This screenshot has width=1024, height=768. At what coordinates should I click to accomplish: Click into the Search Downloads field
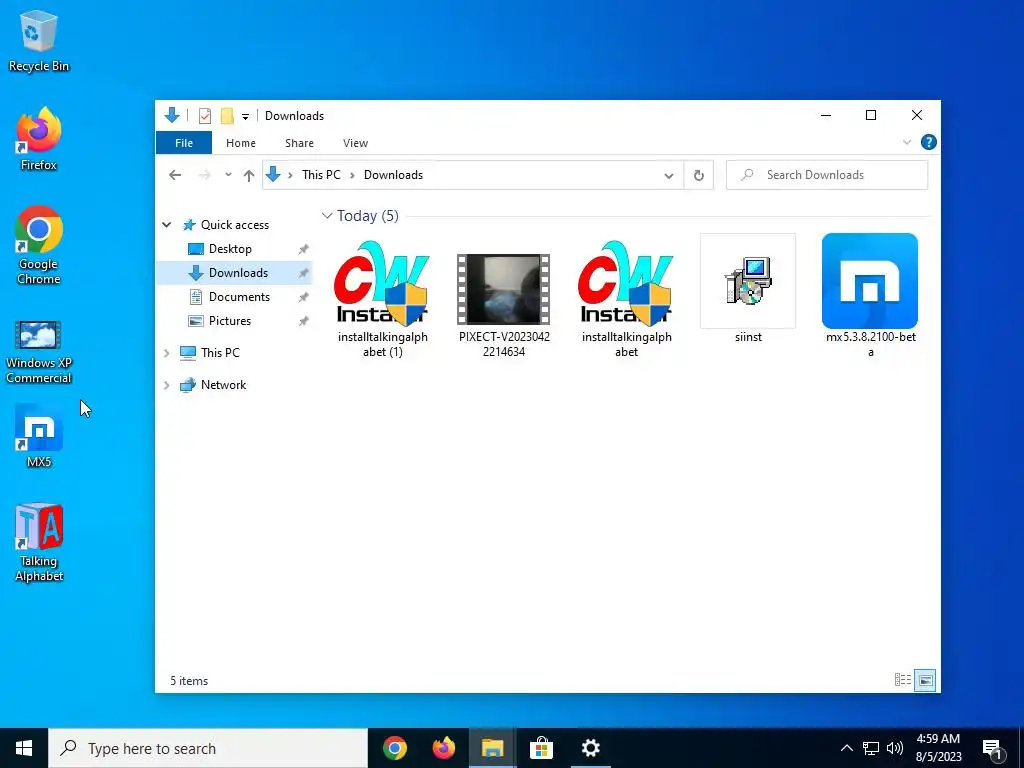click(x=827, y=175)
